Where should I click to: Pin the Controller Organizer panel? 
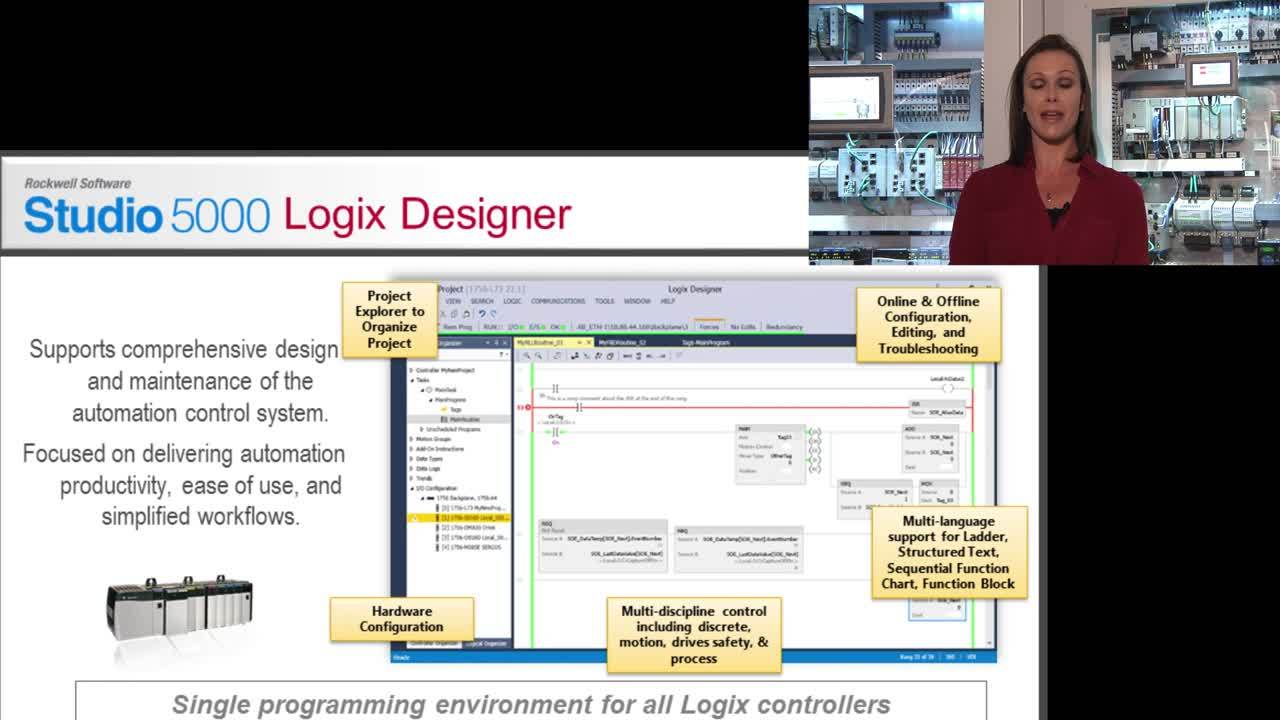click(x=497, y=343)
